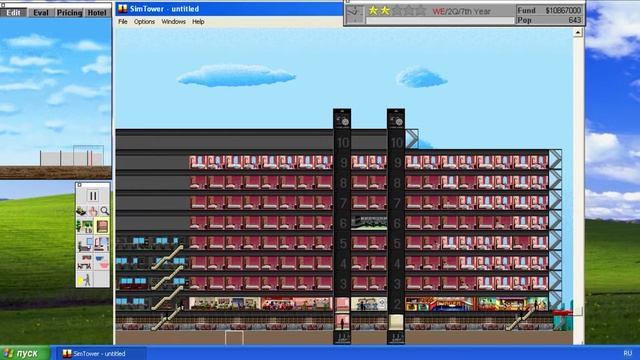640x360 pixels.
Task: Select the bulldozer tool in the toolbox
Action: [x=81, y=211]
